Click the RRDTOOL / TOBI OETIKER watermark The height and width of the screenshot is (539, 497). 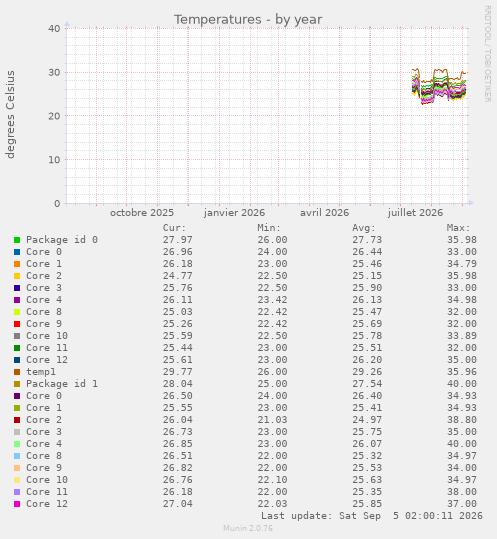click(487, 54)
